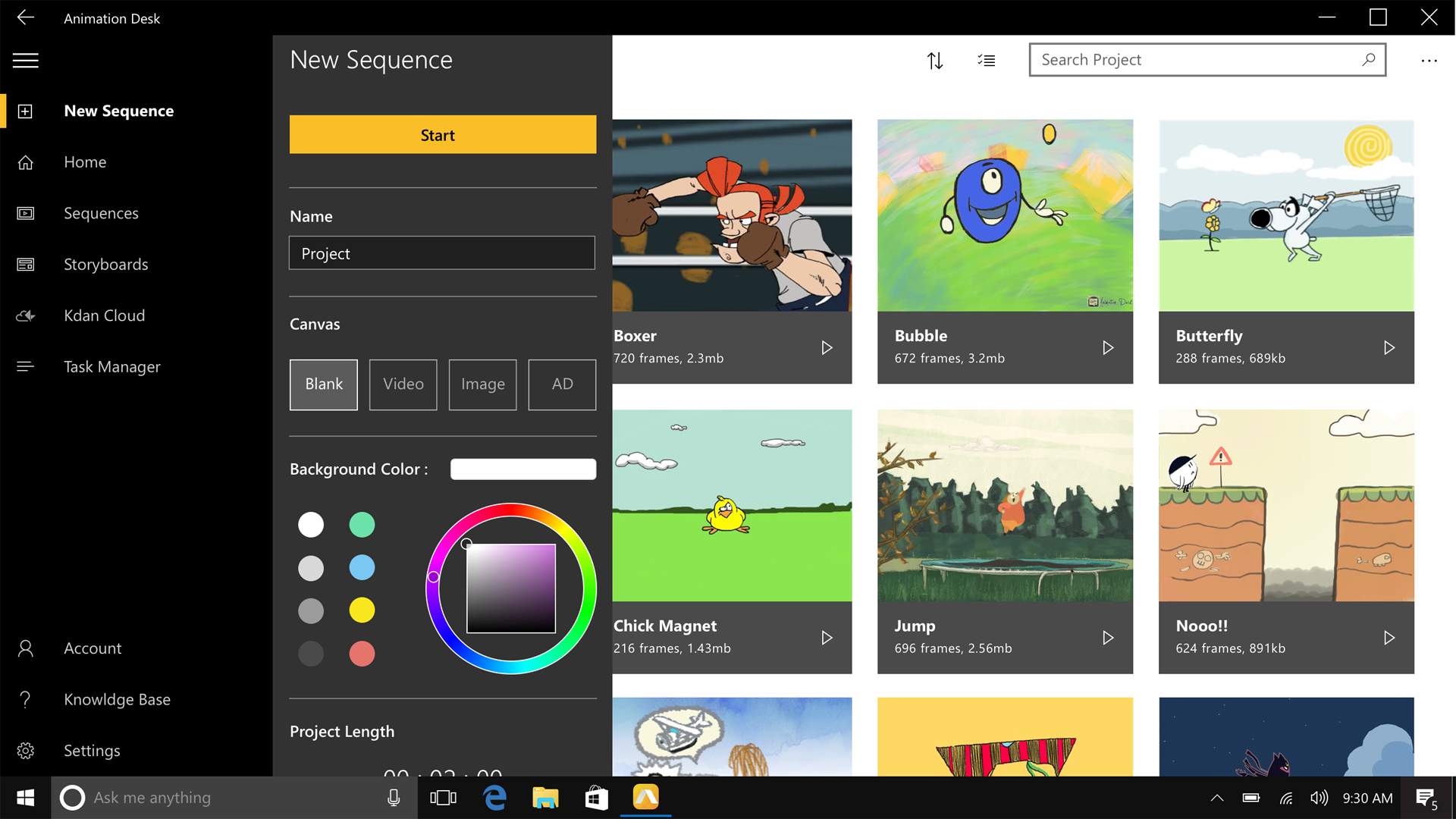The width and height of the screenshot is (1456, 819).
Task: Click the multi-select list icon
Action: pyautogui.click(x=986, y=61)
